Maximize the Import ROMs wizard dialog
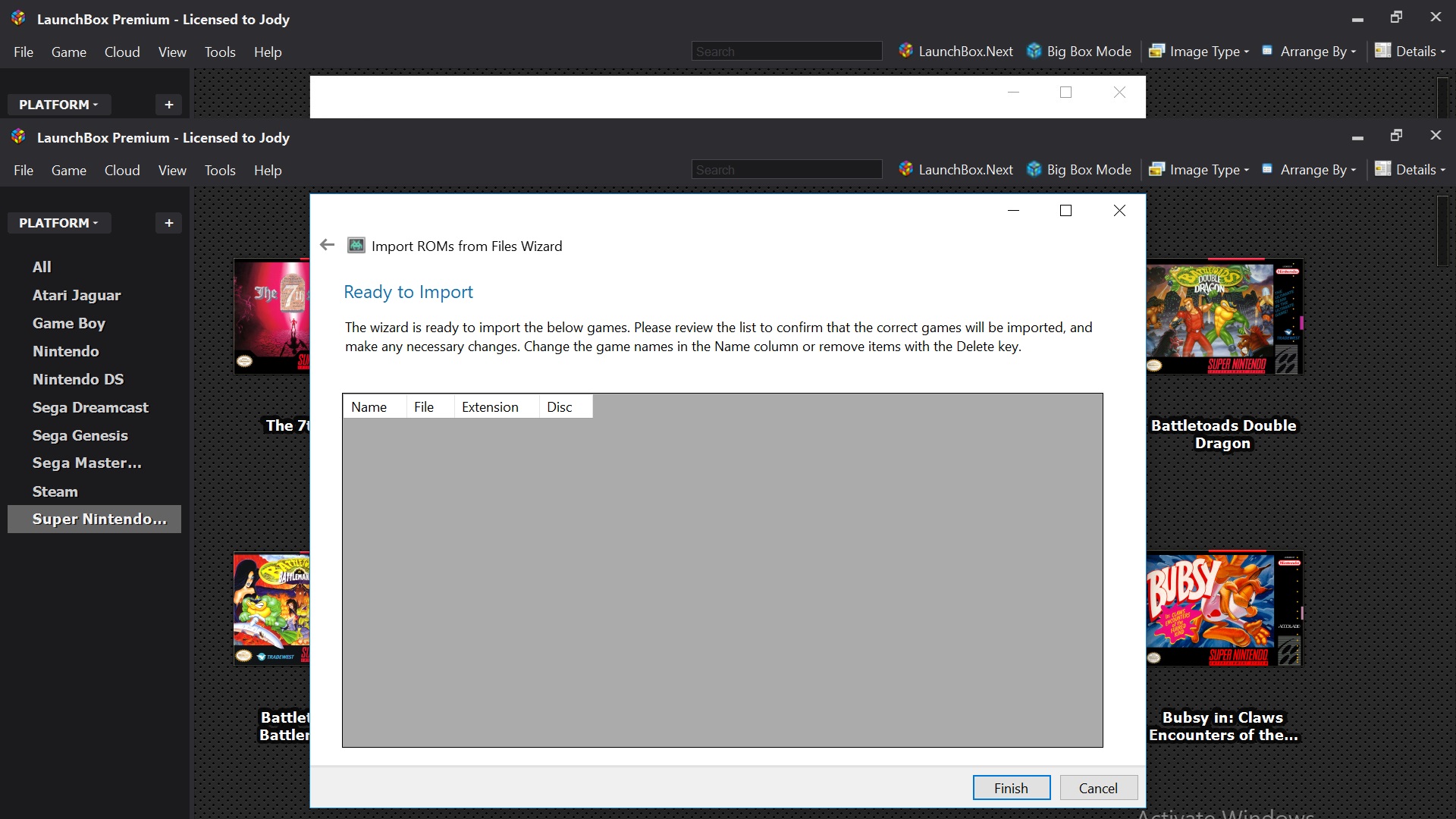This screenshot has height=819, width=1456. [x=1065, y=211]
